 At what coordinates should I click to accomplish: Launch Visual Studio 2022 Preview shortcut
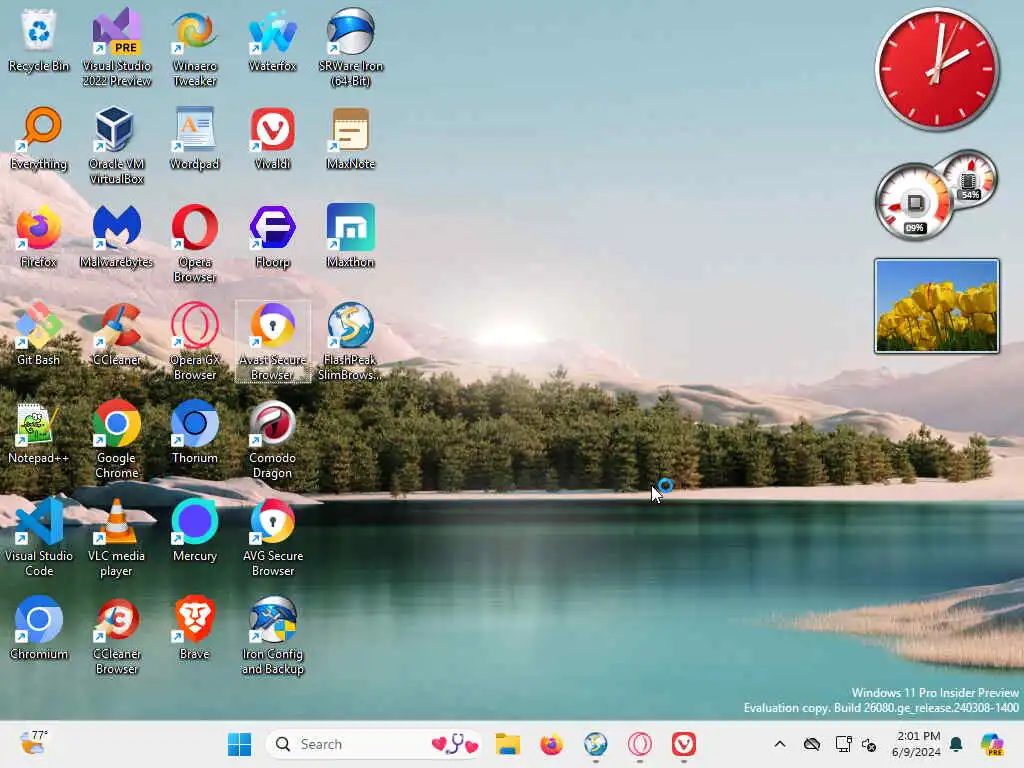coord(116,47)
